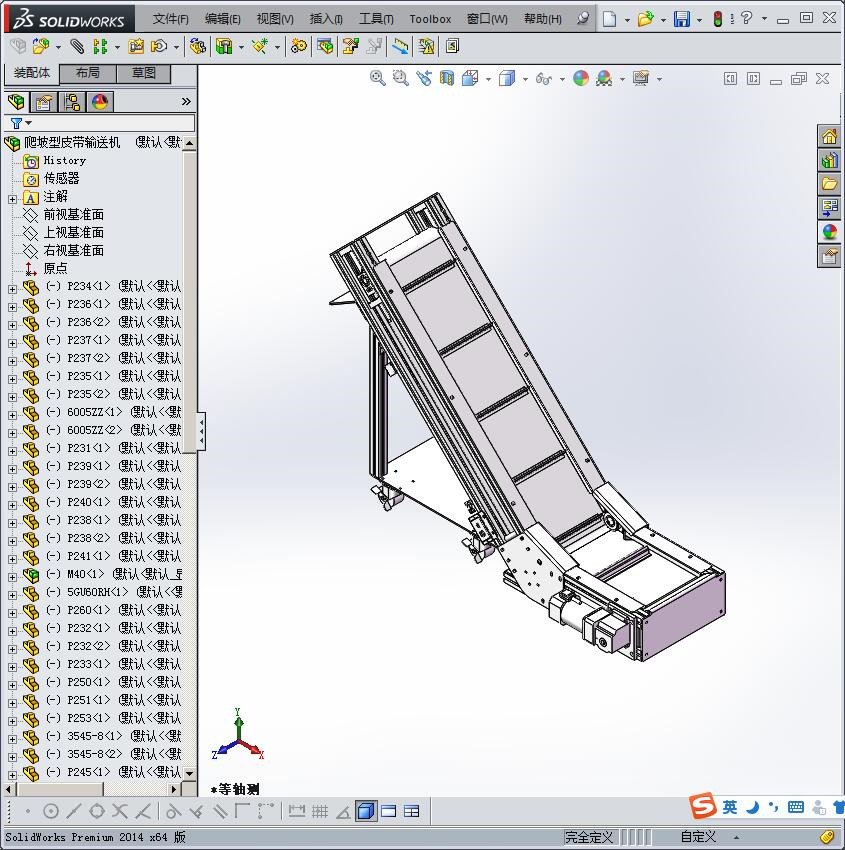
Task: Open the PropertyManager tab icon
Action: pos(44,102)
